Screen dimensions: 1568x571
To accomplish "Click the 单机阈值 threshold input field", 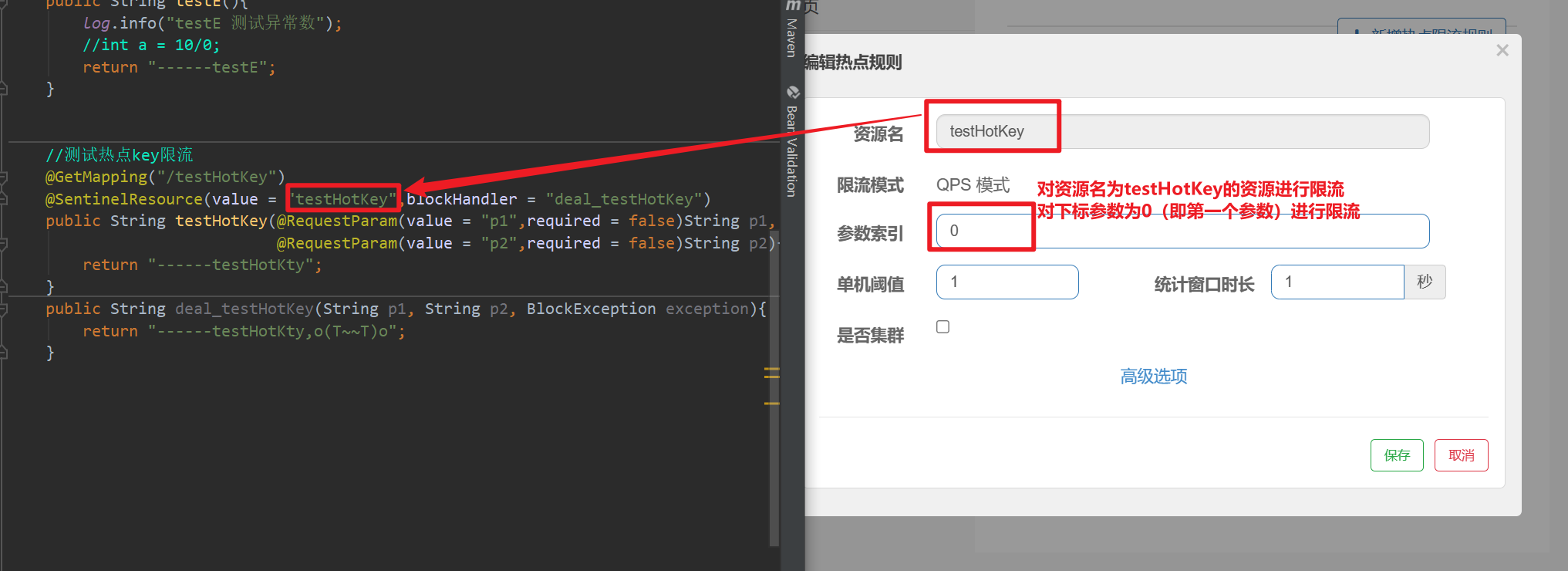I will [x=1007, y=282].
